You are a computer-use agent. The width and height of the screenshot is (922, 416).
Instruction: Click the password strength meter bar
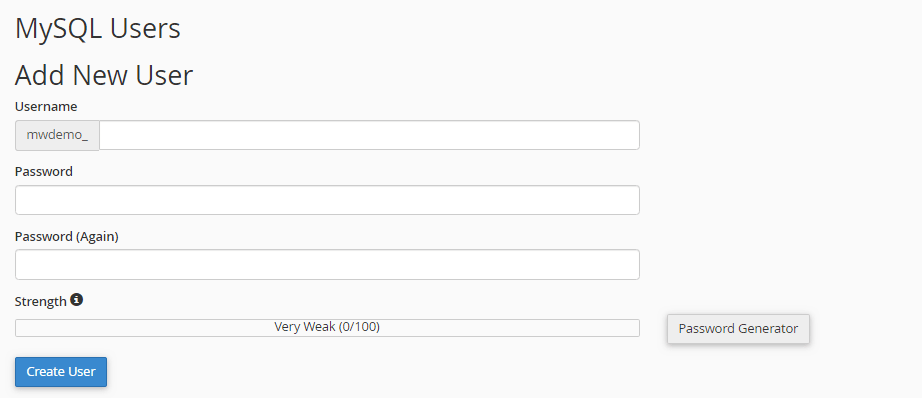(327, 328)
